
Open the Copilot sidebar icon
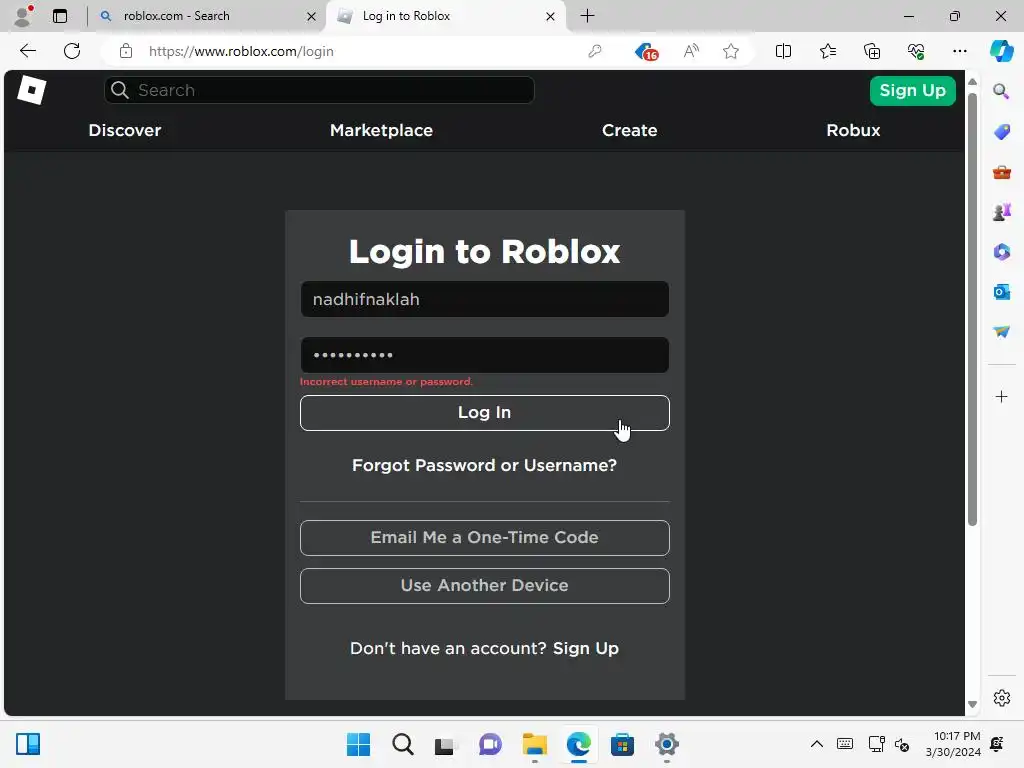tap(1001, 51)
